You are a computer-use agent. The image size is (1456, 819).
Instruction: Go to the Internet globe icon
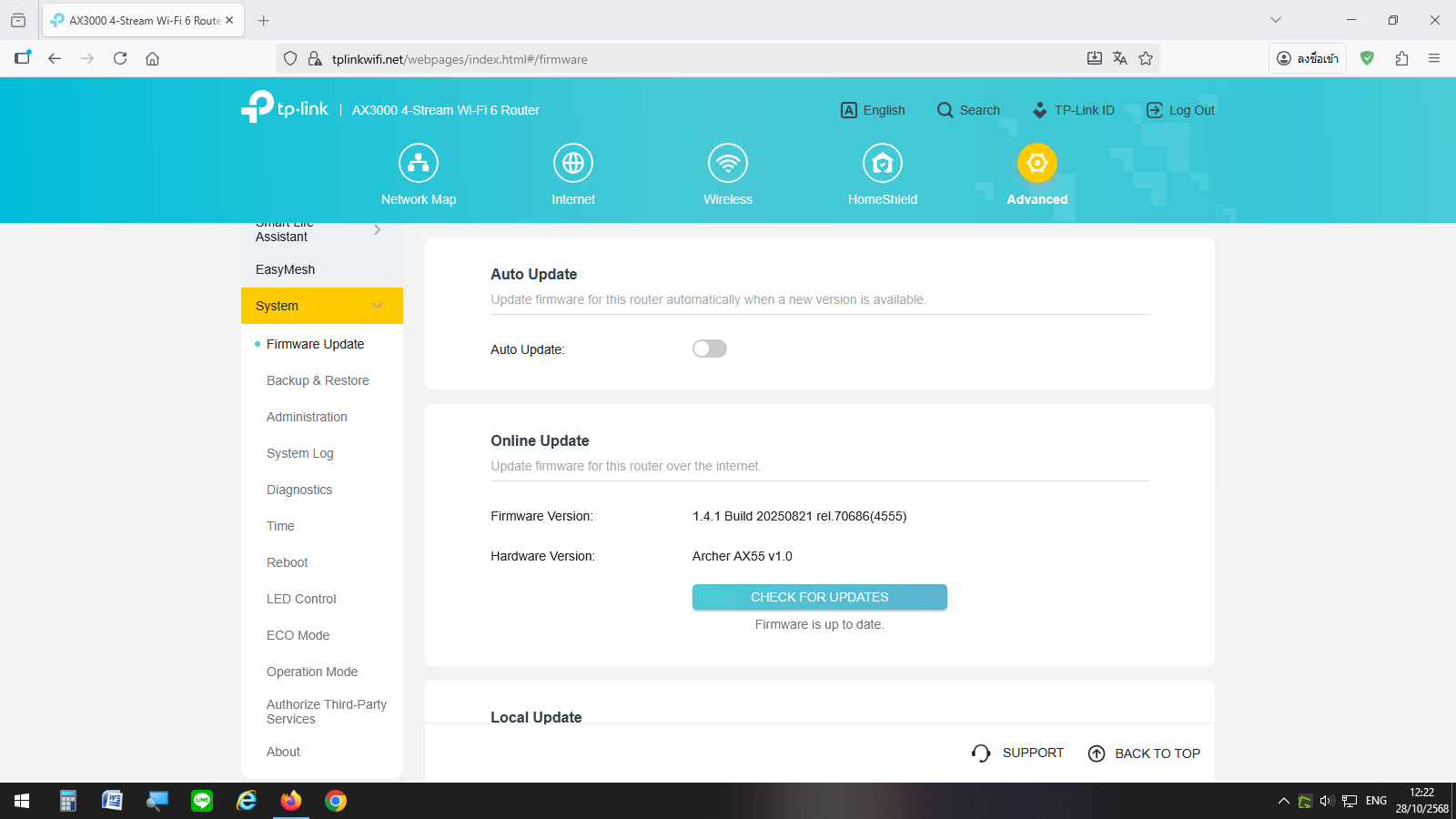[573, 164]
